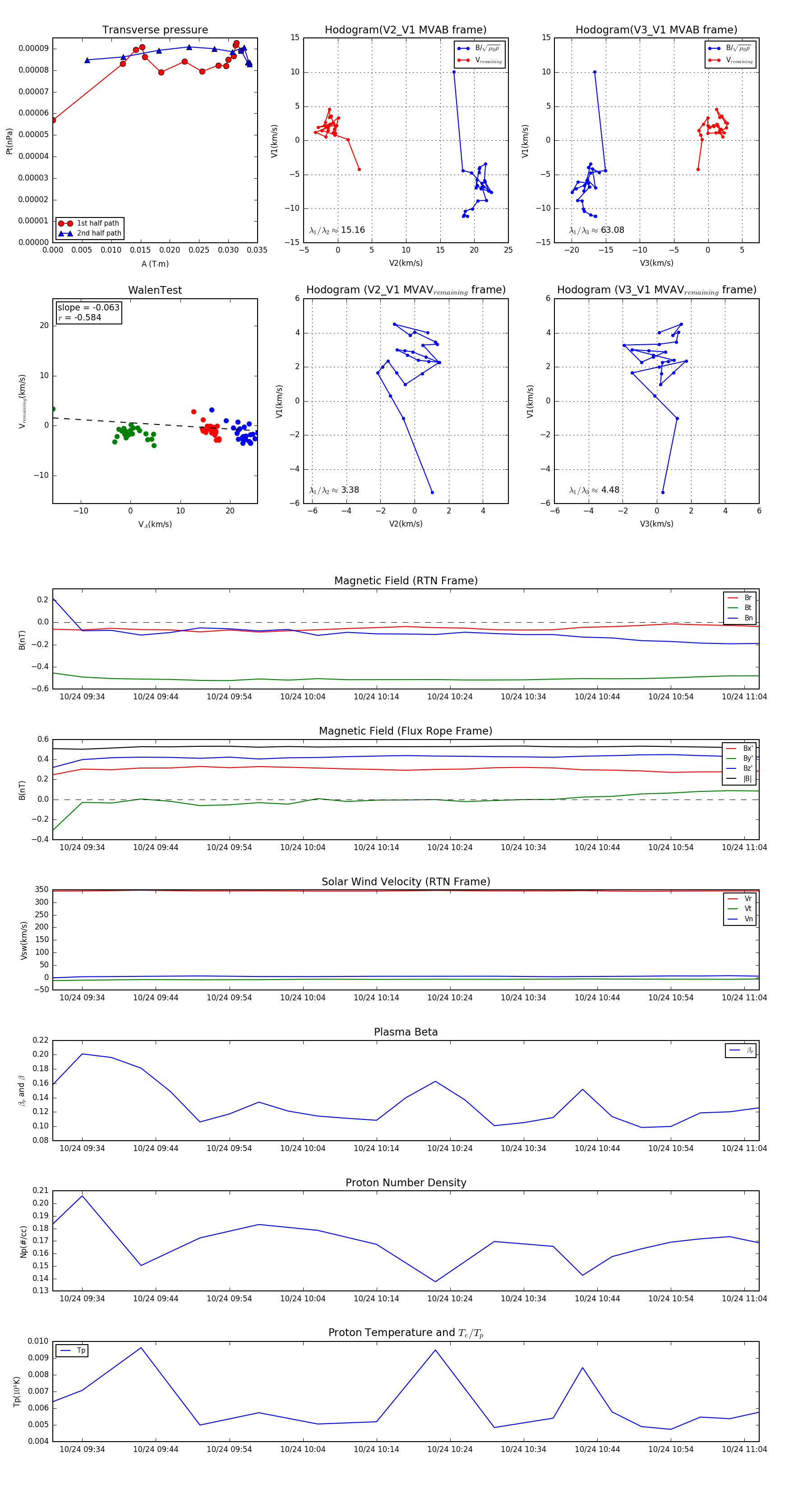Click the beta_p legend in Plasma Beta plot
This screenshot has height=1489, width=812.
[x=741, y=1050]
